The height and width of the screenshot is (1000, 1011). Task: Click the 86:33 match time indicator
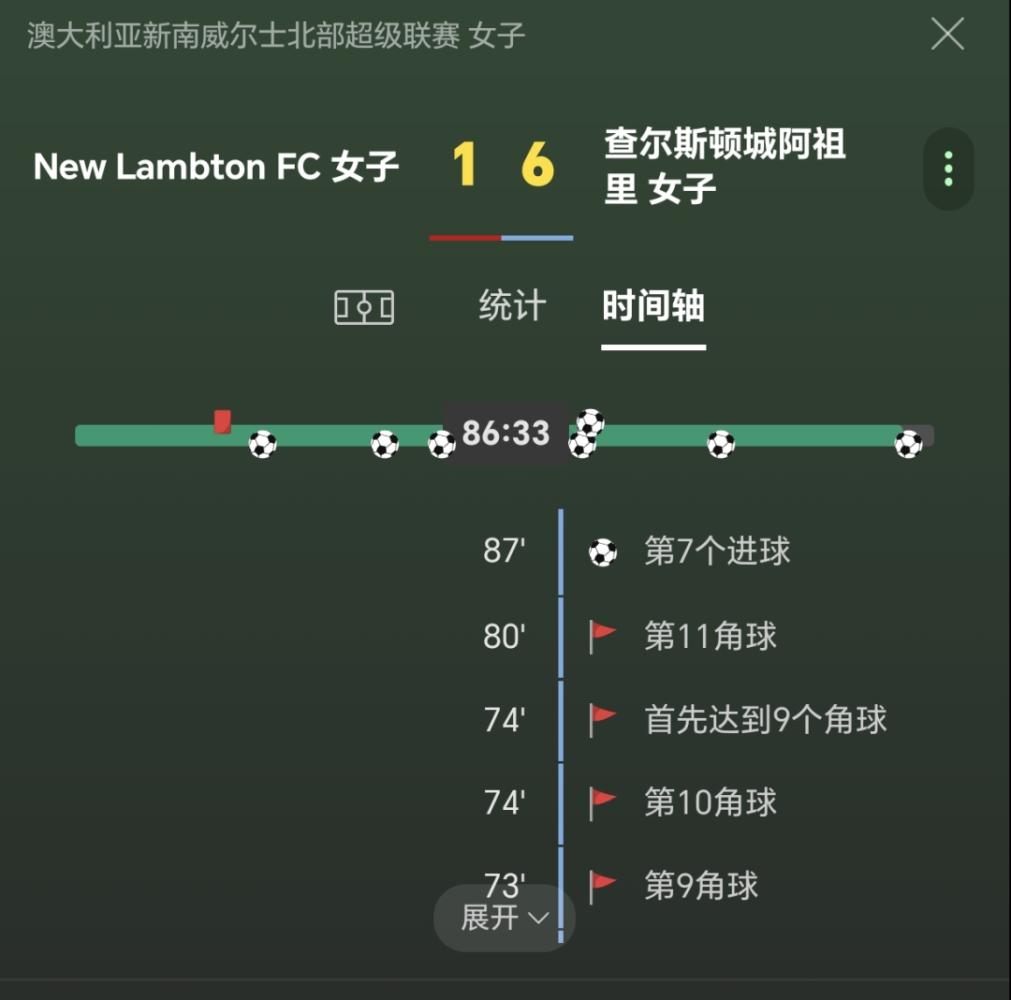tap(506, 434)
